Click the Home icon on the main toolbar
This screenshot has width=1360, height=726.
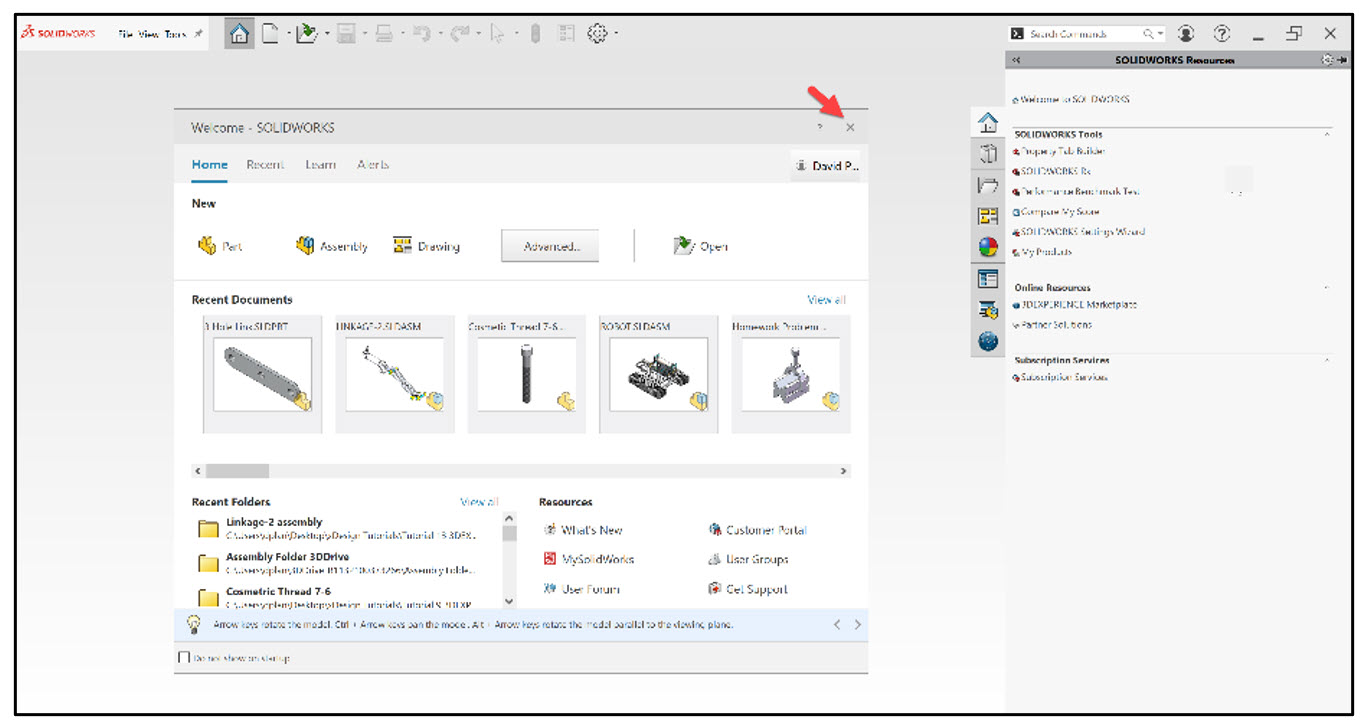click(x=238, y=33)
